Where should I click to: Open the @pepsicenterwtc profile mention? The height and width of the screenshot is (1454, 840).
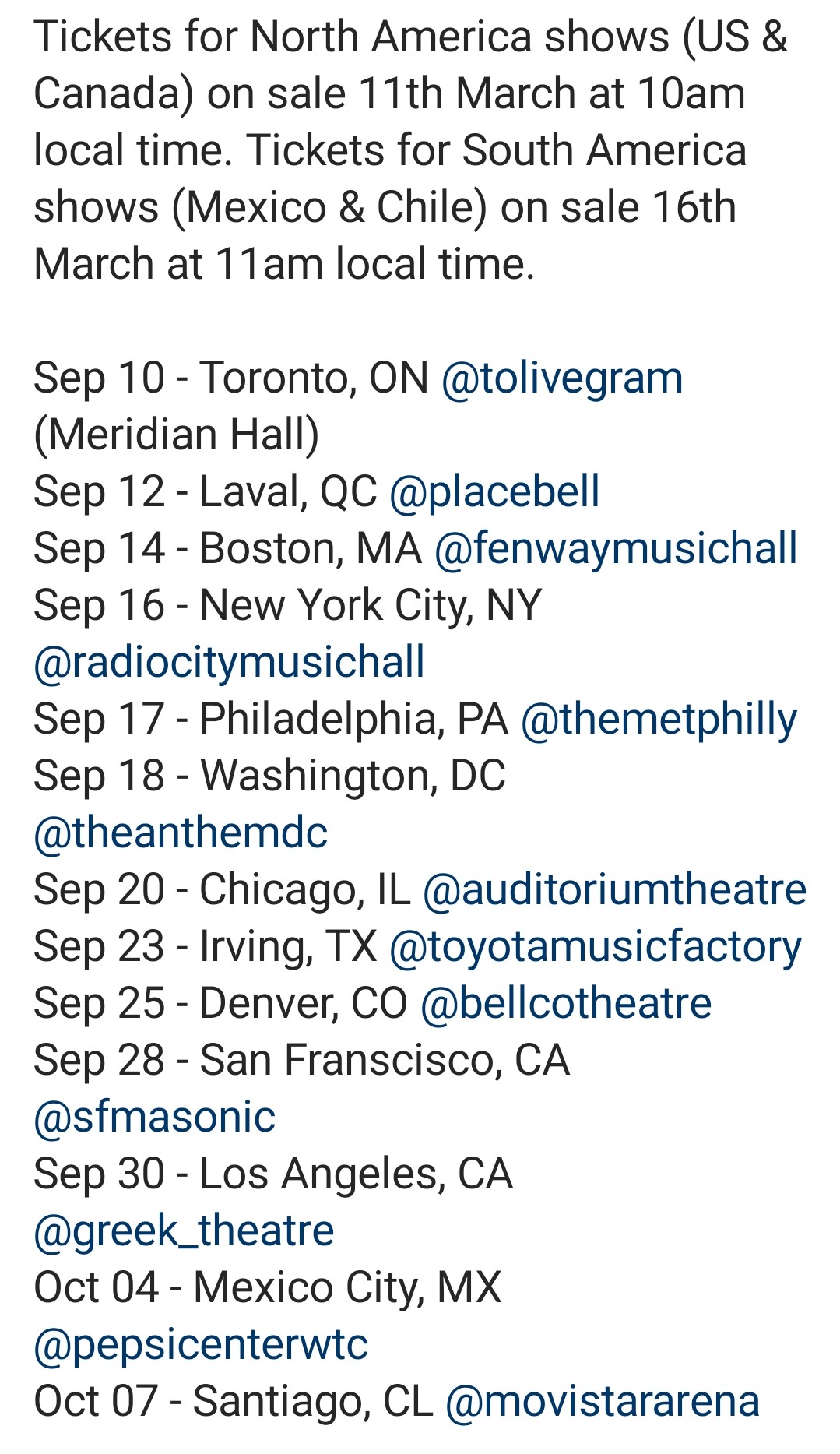tap(201, 1345)
